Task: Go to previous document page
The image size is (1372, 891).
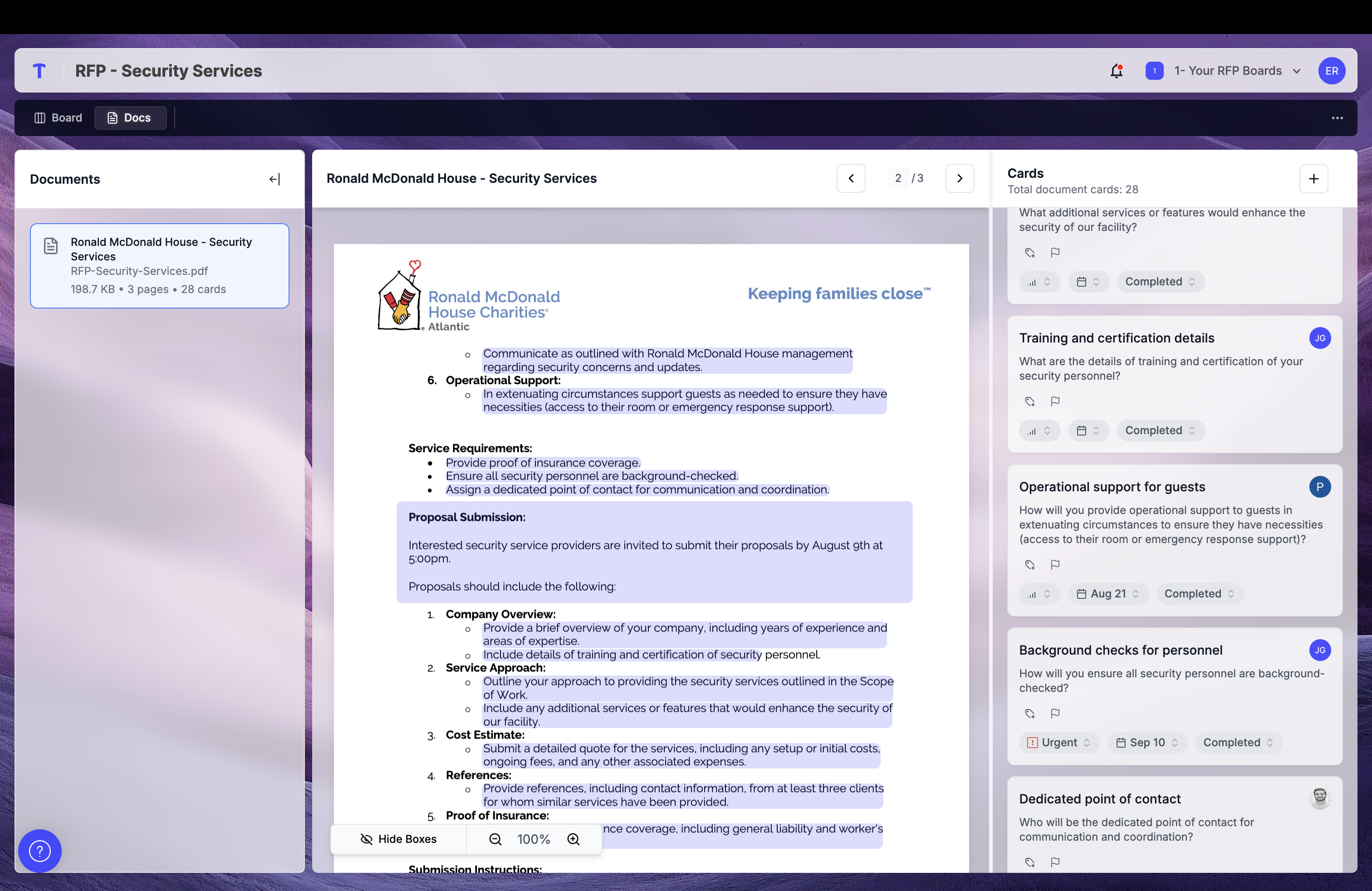Action: click(x=850, y=178)
